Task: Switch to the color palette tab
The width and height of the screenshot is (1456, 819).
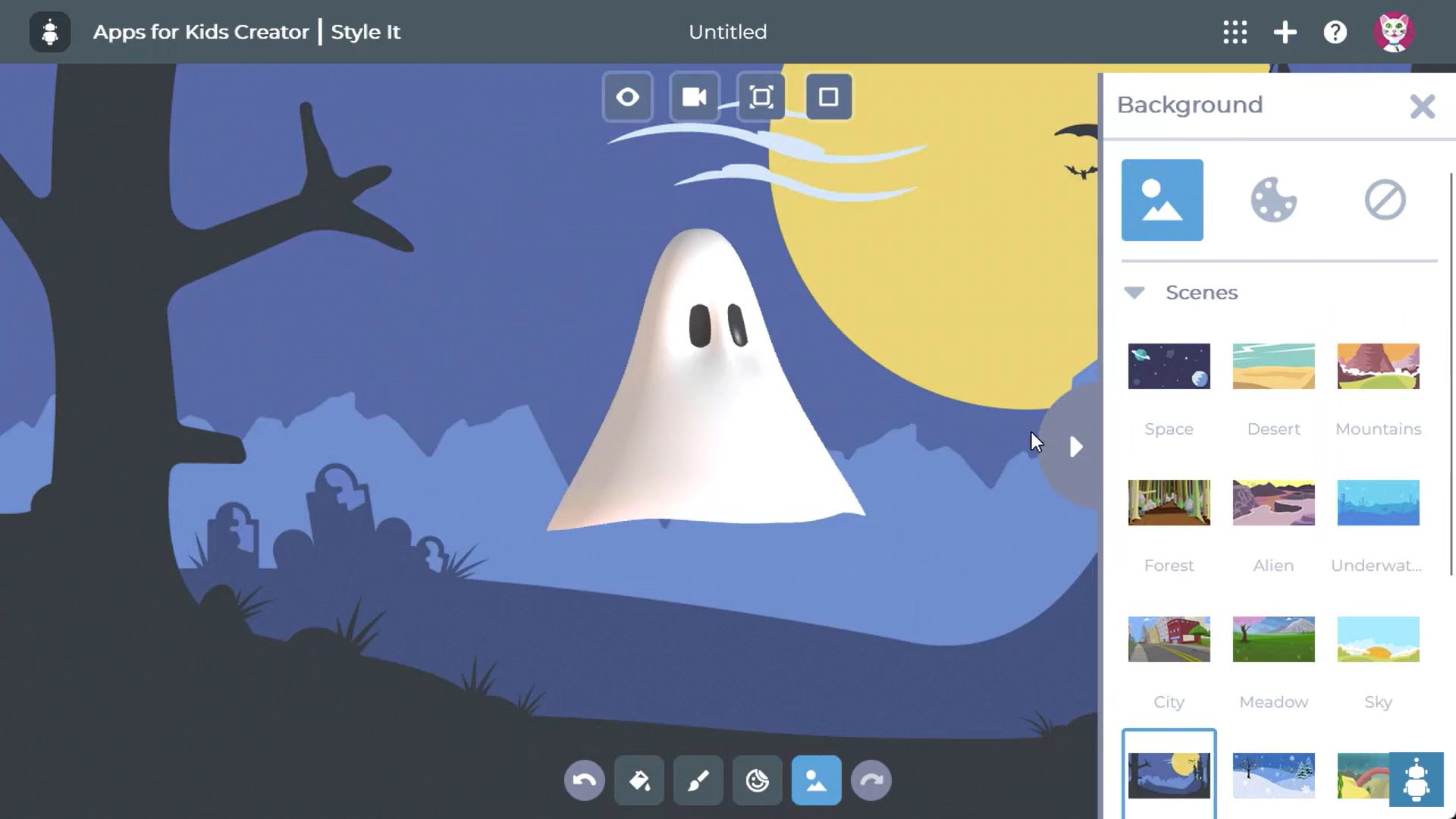Action: [1273, 200]
